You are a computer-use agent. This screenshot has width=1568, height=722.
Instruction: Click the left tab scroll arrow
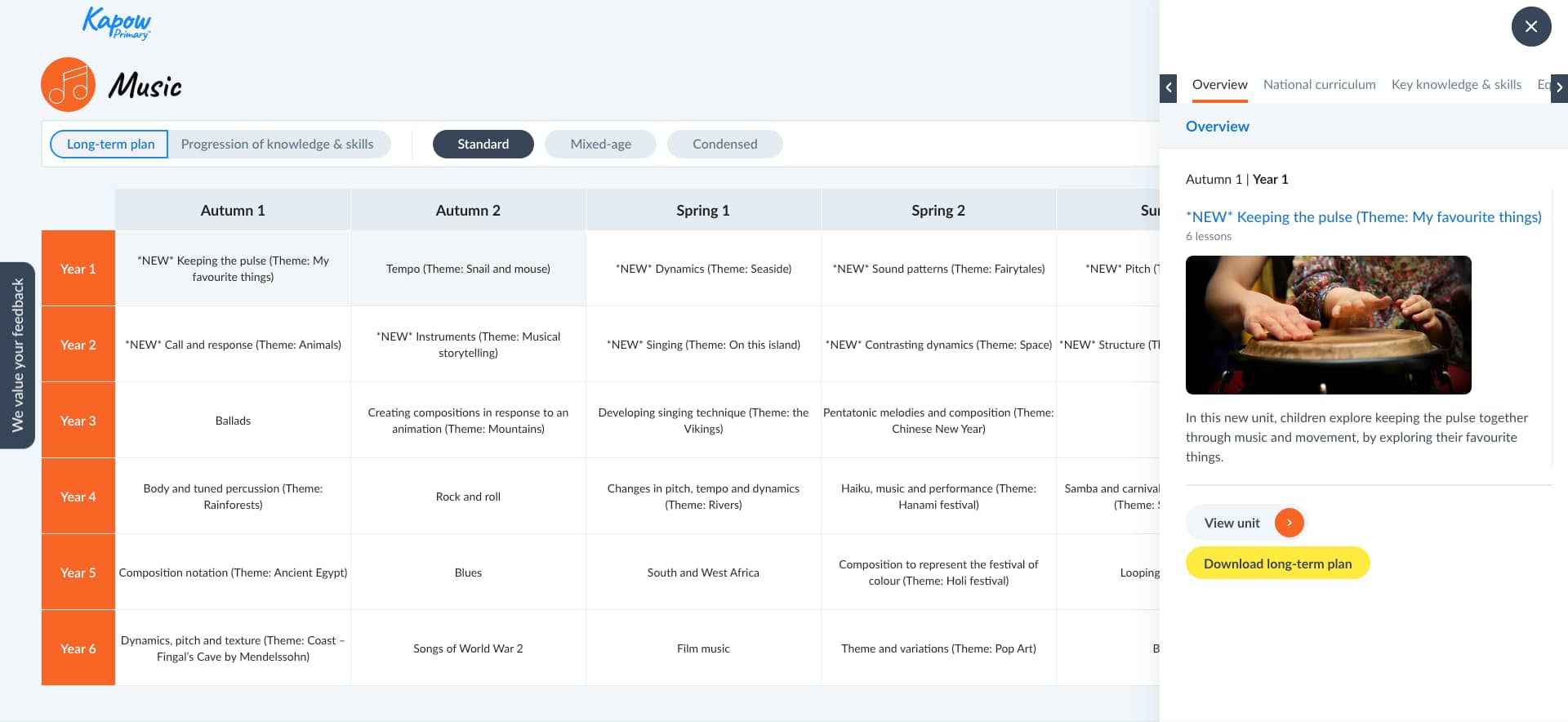(1169, 87)
